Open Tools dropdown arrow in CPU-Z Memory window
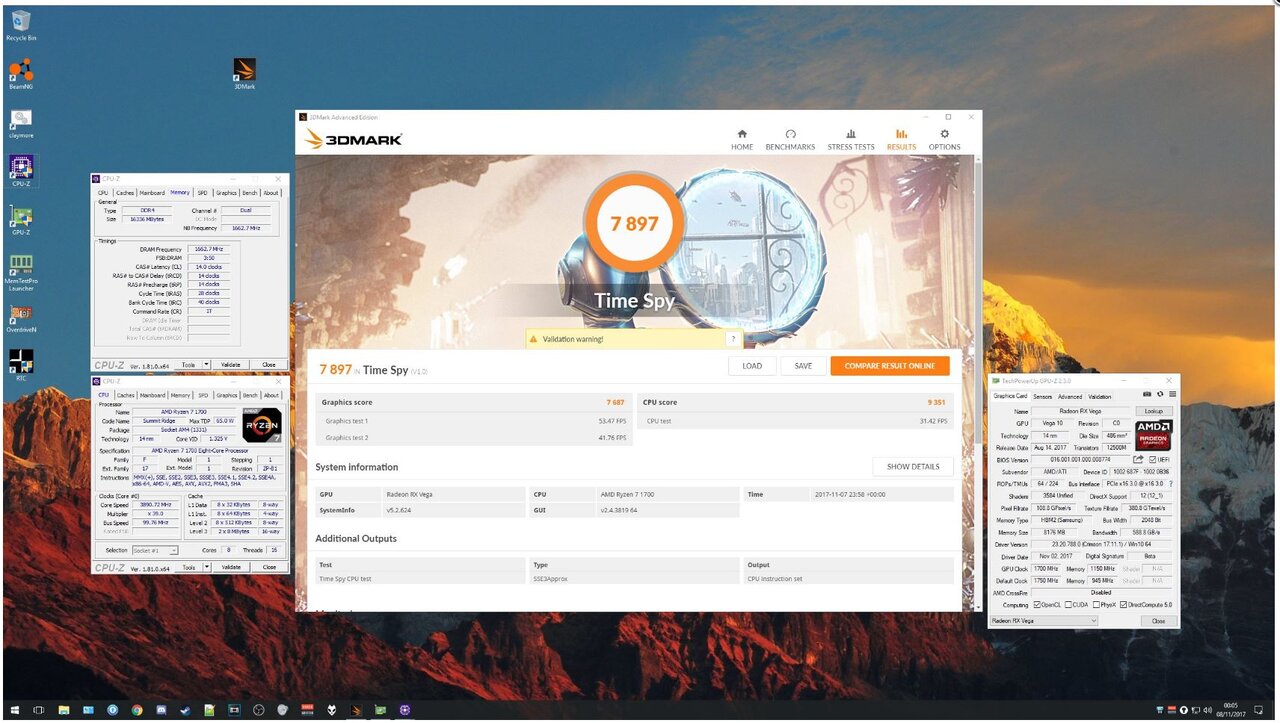Image resolution: width=1280 pixels, height=723 pixels. point(207,365)
